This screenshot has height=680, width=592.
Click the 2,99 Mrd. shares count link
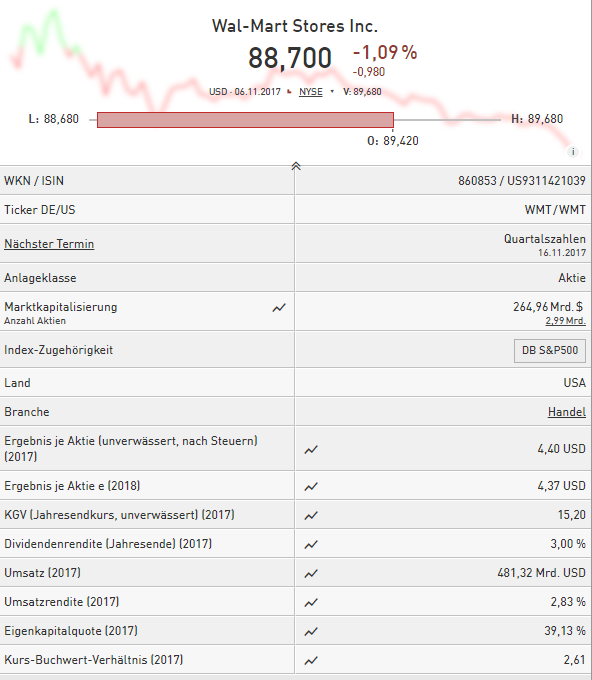(566, 321)
